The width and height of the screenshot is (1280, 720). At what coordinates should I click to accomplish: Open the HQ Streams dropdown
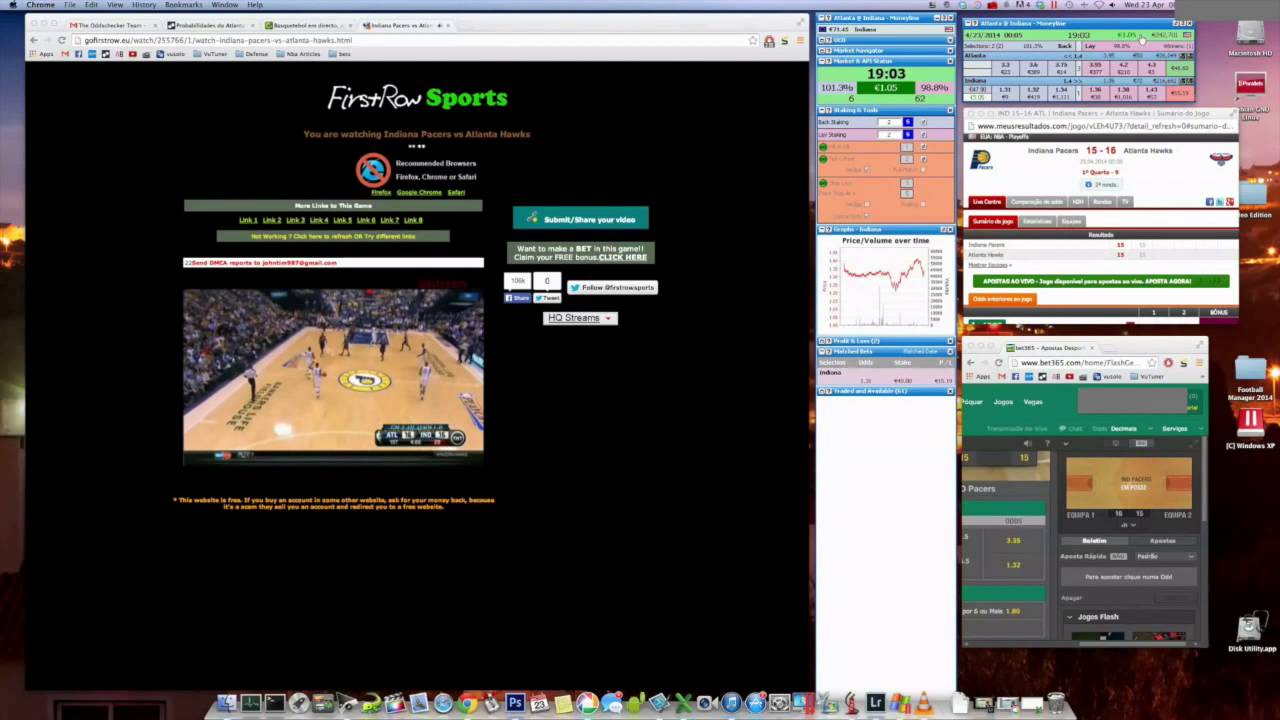(x=580, y=318)
